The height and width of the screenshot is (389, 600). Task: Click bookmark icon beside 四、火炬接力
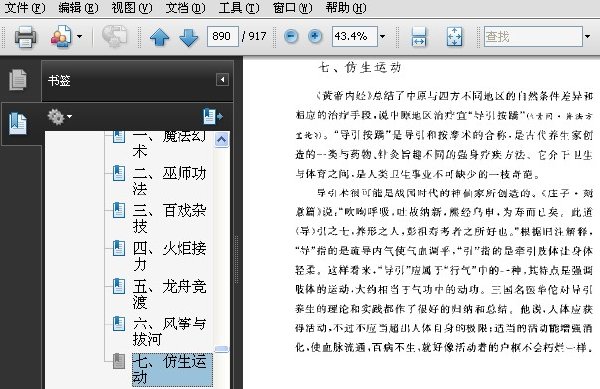click(x=119, y=248)
